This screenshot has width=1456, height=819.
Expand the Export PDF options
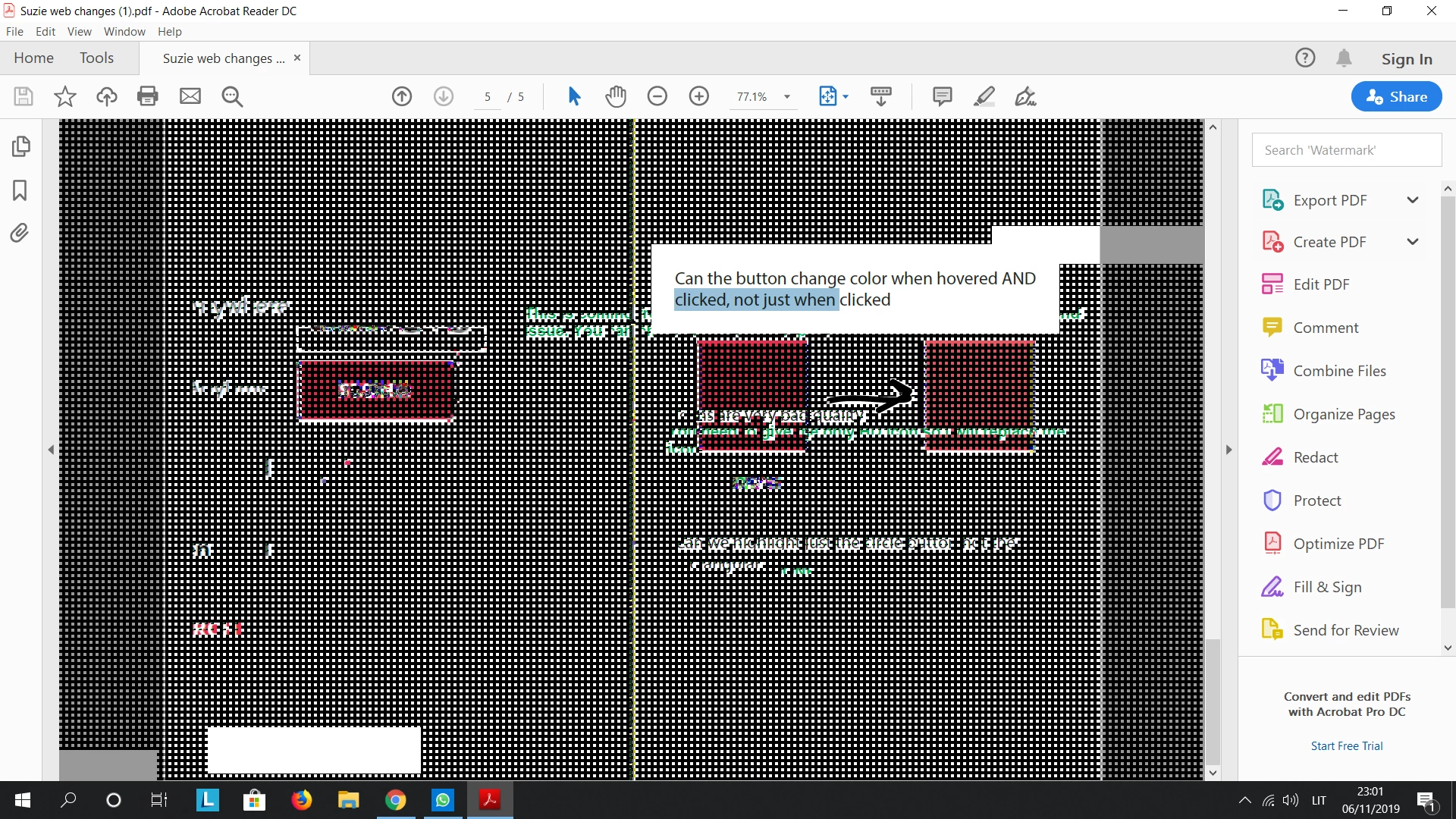click(x=1412, y=200)
